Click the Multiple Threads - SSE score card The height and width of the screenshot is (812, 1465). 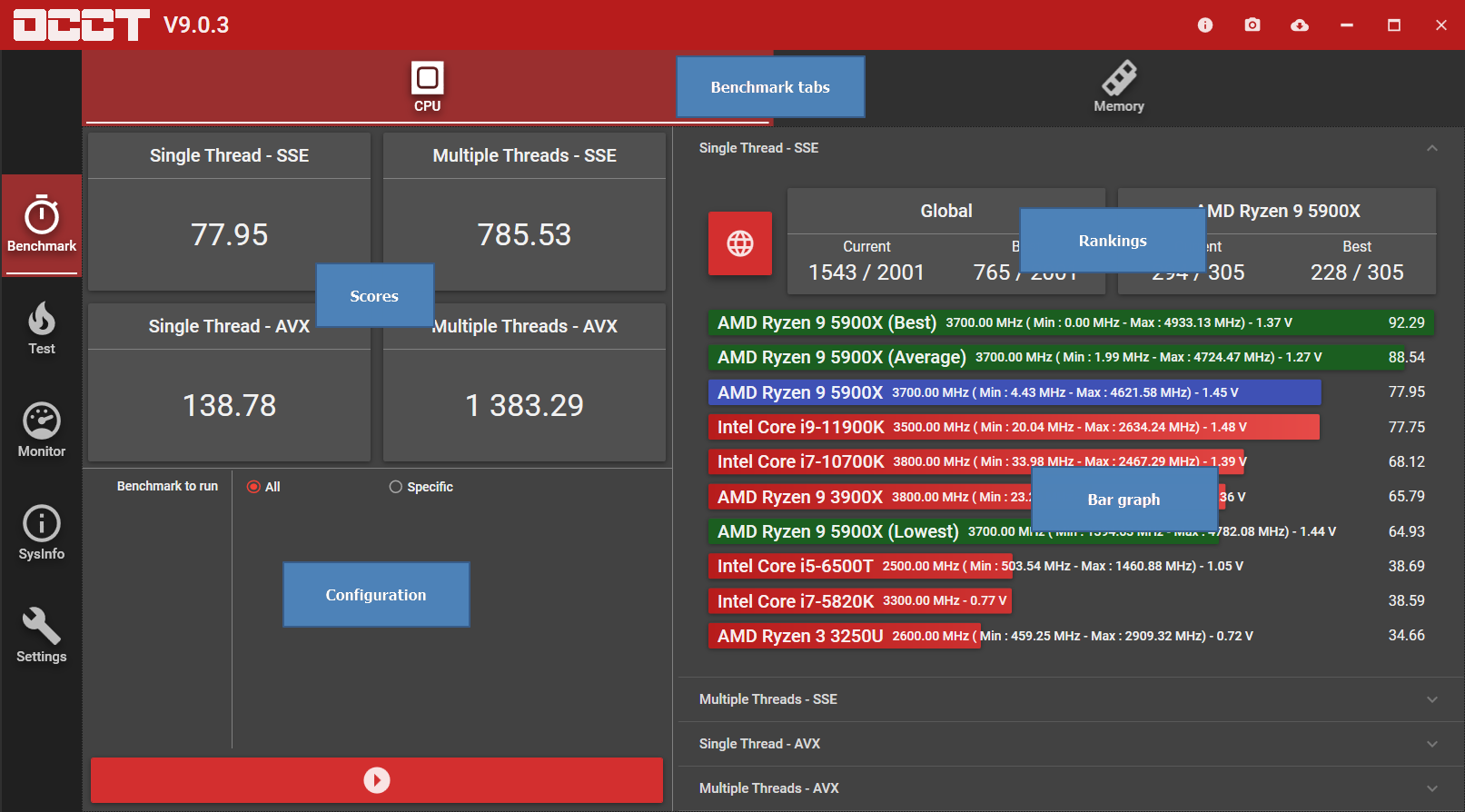tap(524, 212)
